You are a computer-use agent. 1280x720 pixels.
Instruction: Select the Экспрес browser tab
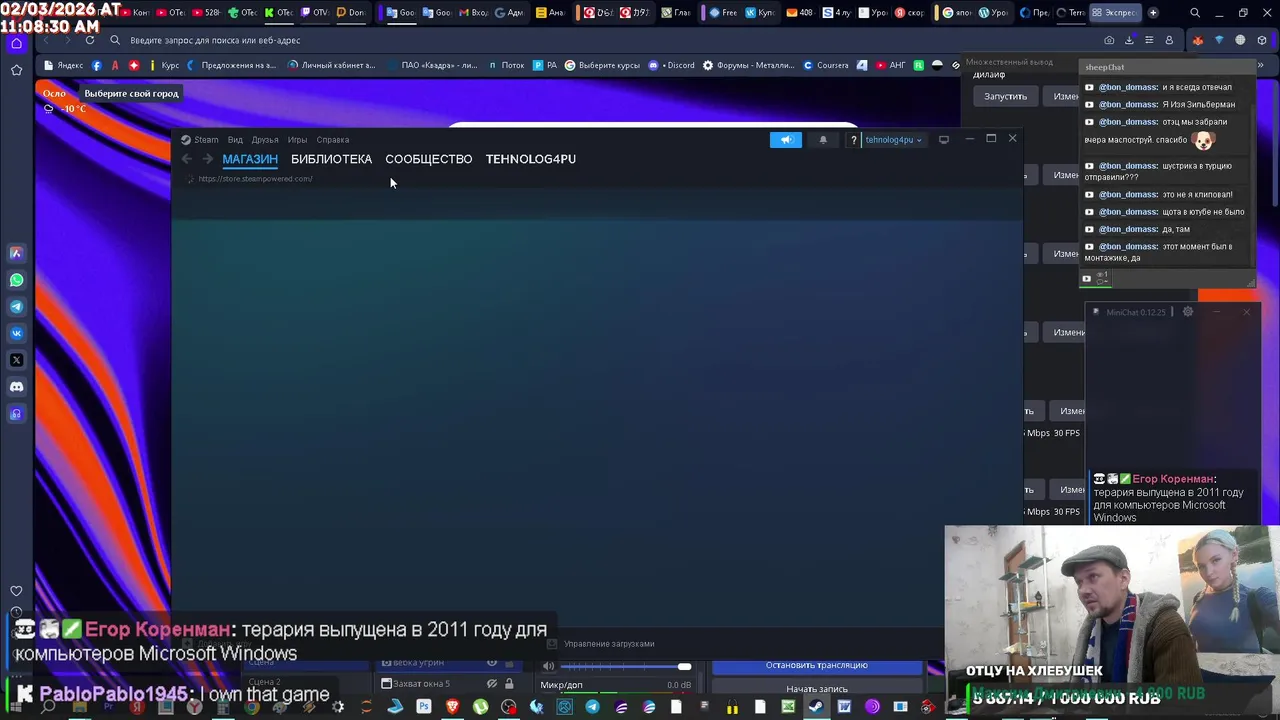1113,13
